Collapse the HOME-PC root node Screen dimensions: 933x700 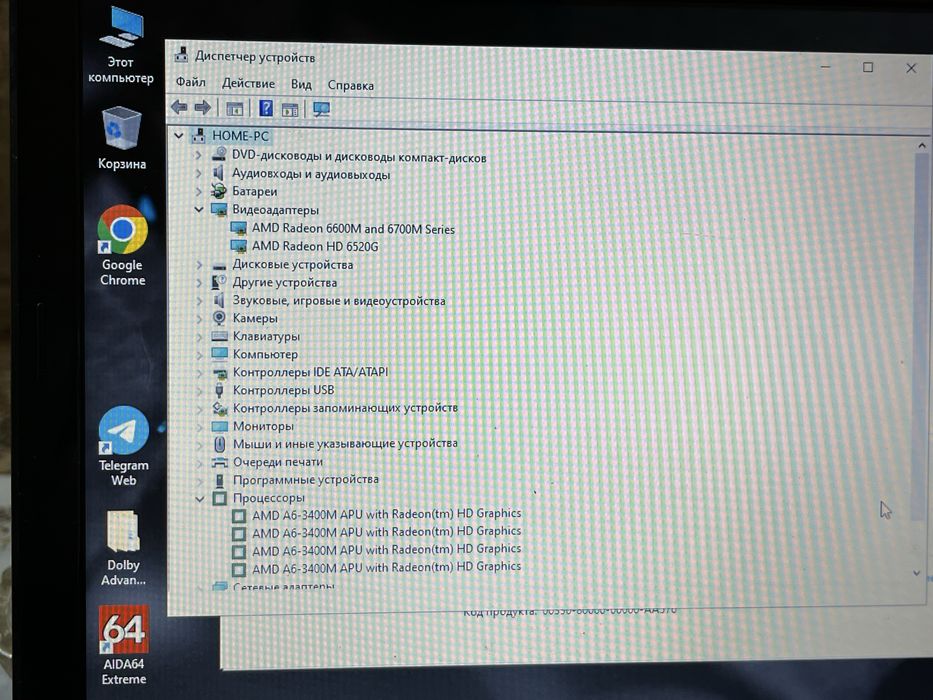coord(178,136)
